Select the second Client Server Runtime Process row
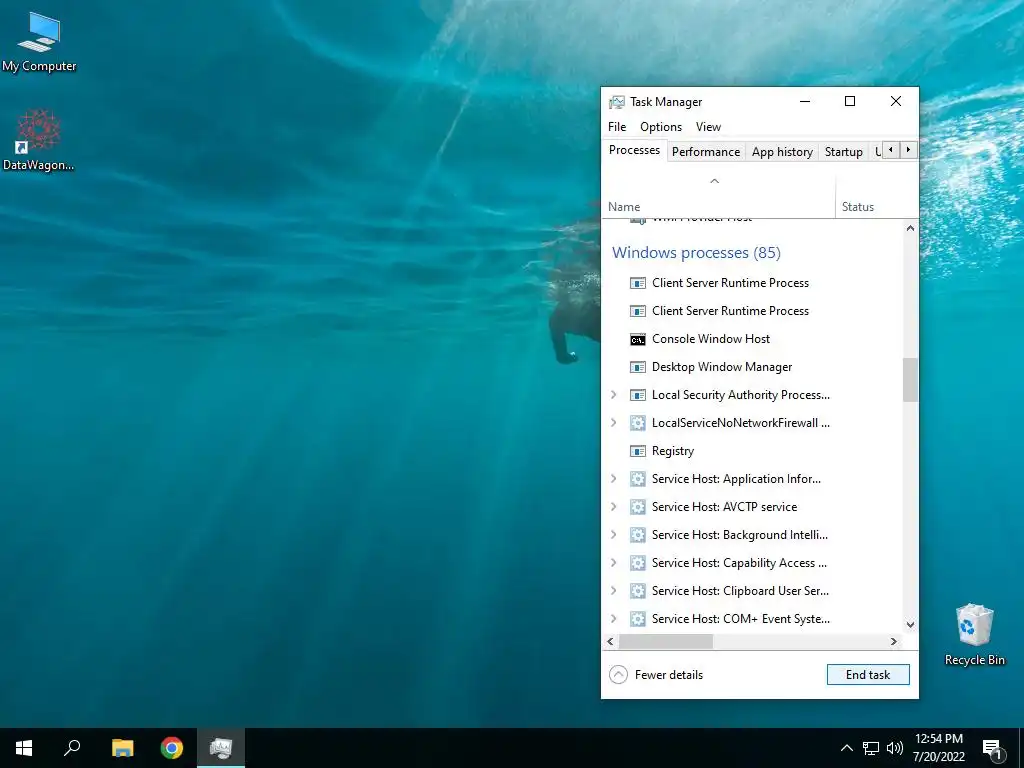The image size is (1024, 768). [x=752, y=311]
